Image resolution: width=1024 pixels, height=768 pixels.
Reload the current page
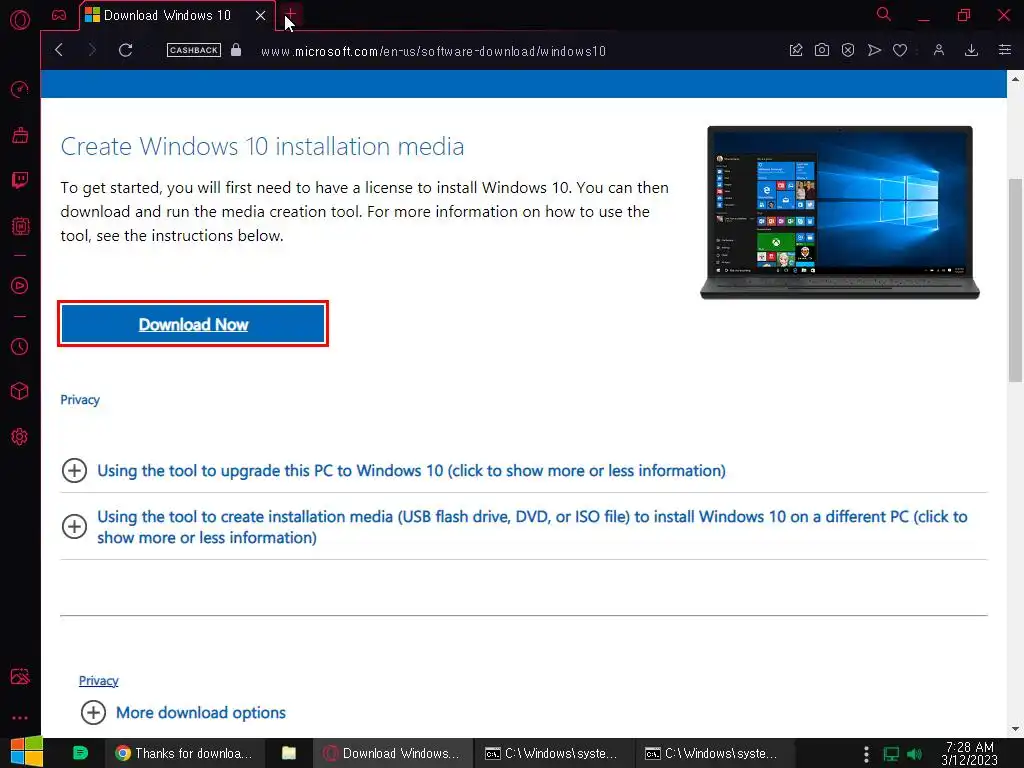click(x=125, y=50)
